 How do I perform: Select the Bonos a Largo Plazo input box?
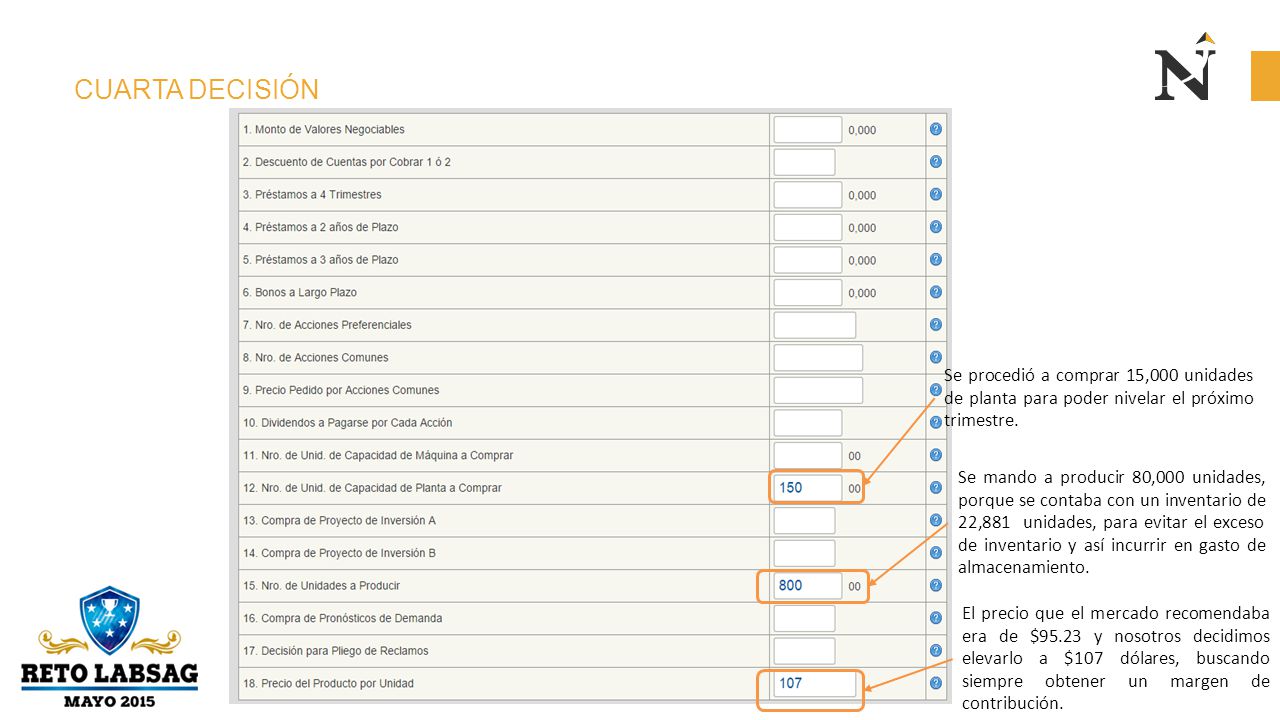click(808, 292)
